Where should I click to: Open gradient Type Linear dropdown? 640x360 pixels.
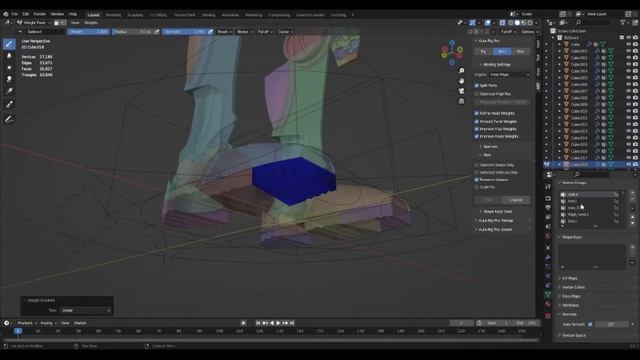[86, 310]
